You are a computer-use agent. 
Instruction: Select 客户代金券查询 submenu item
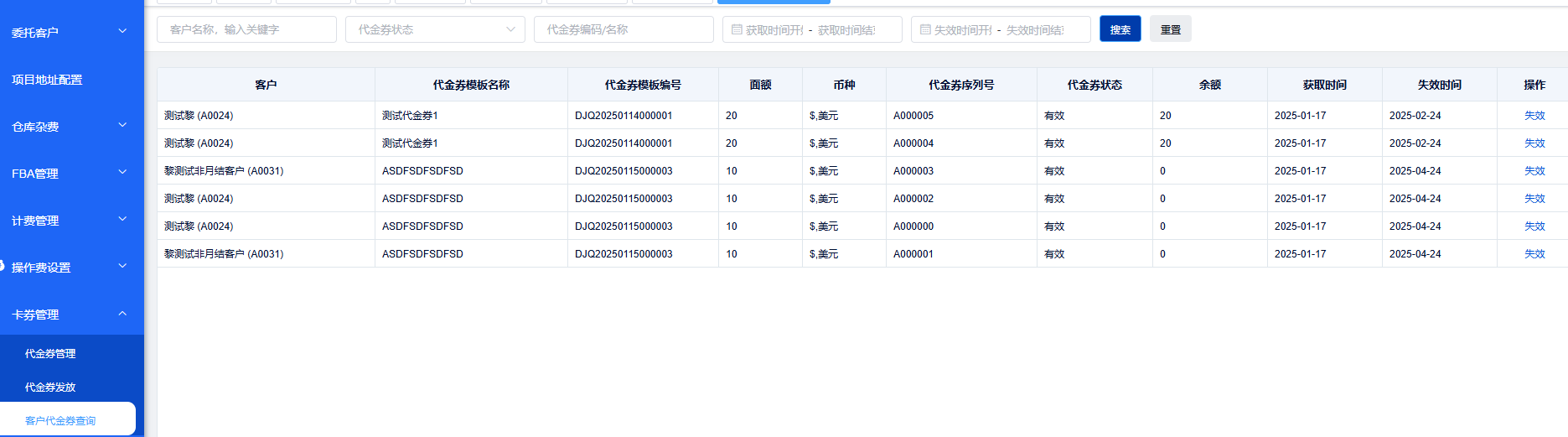click(60, 421)
